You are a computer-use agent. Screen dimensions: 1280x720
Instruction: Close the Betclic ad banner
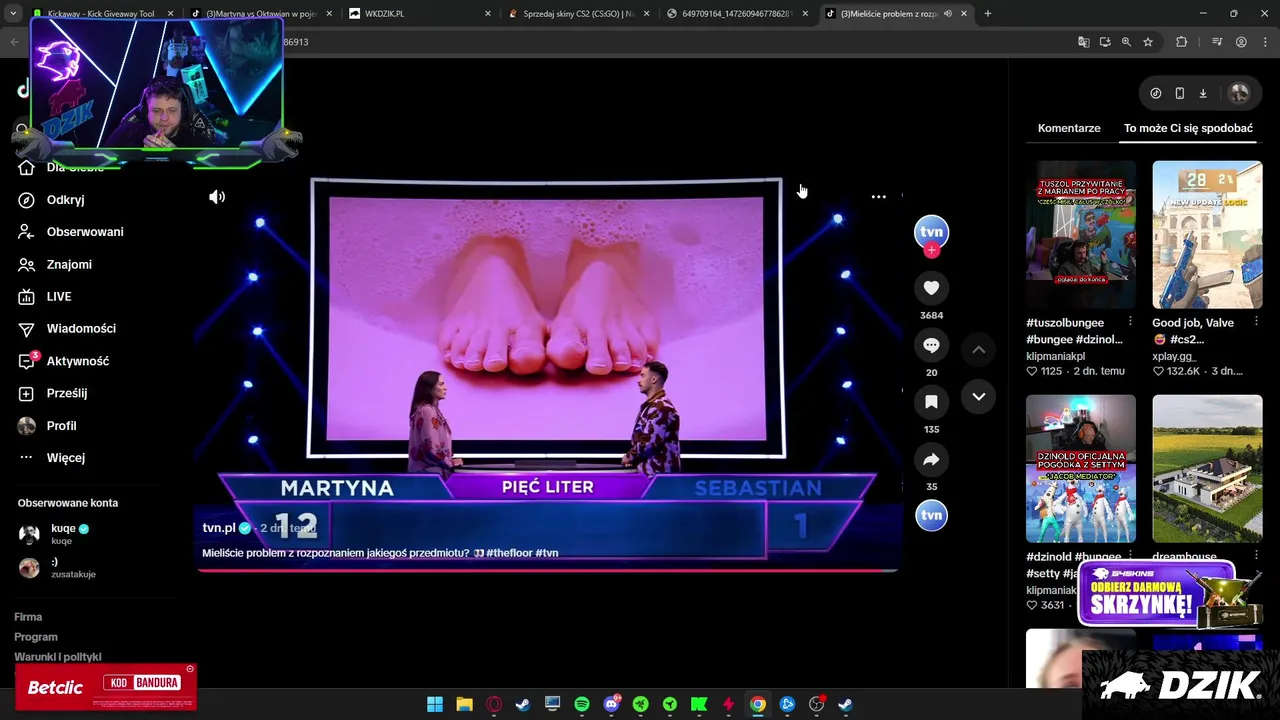[x=190, y=669]
